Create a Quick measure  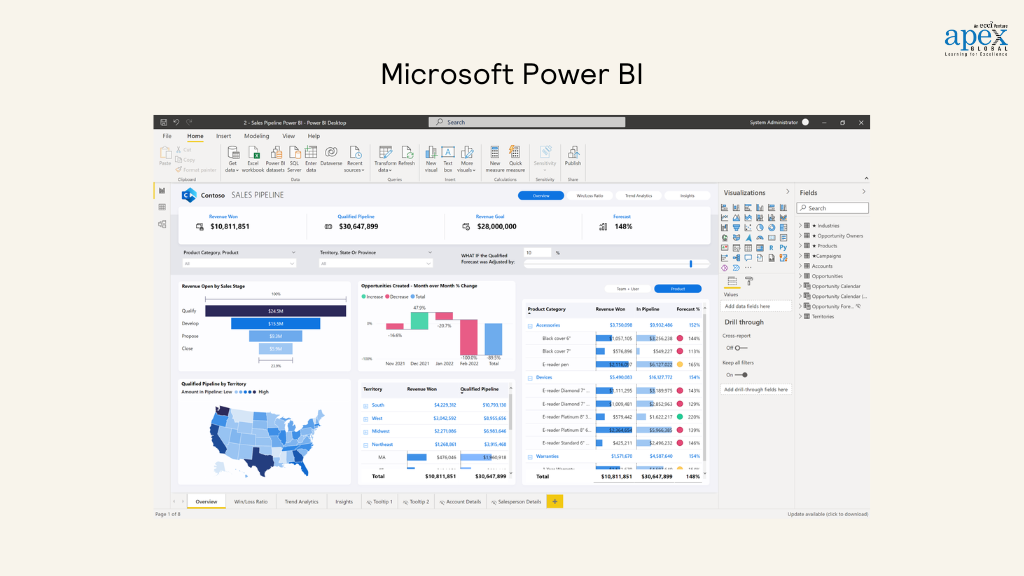point(515,159)
